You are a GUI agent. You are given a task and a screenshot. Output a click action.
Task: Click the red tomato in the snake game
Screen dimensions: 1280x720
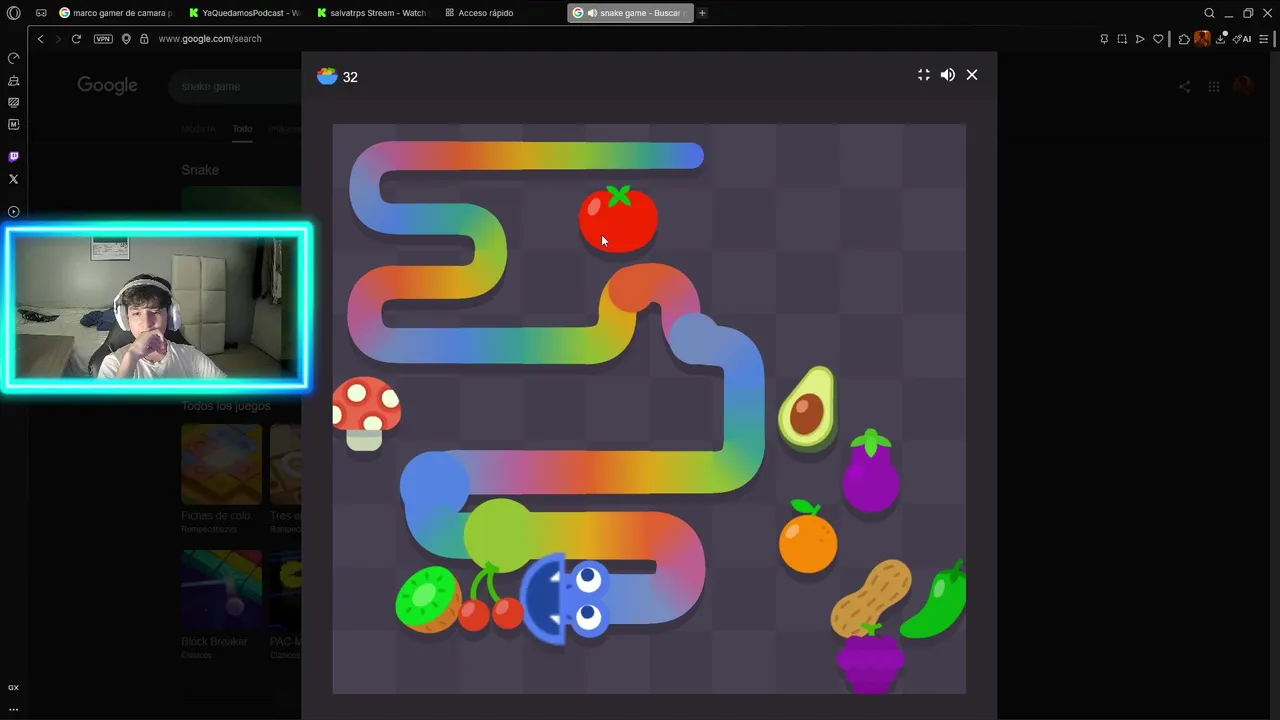(x=618, y=219)
